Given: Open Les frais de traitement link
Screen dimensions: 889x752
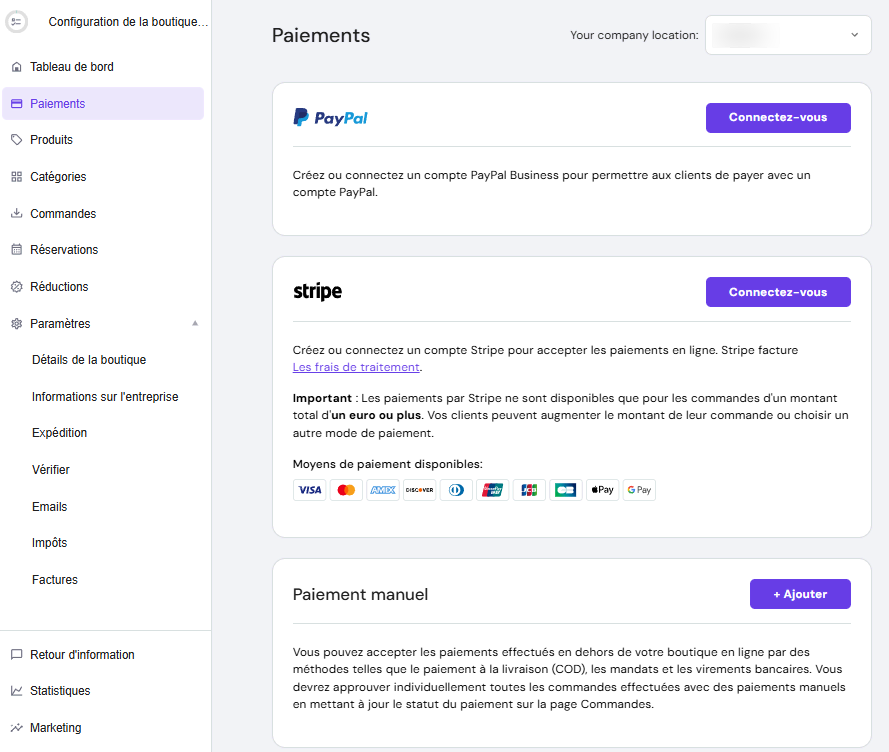Looking at the screenshot, I should (356, 367).
